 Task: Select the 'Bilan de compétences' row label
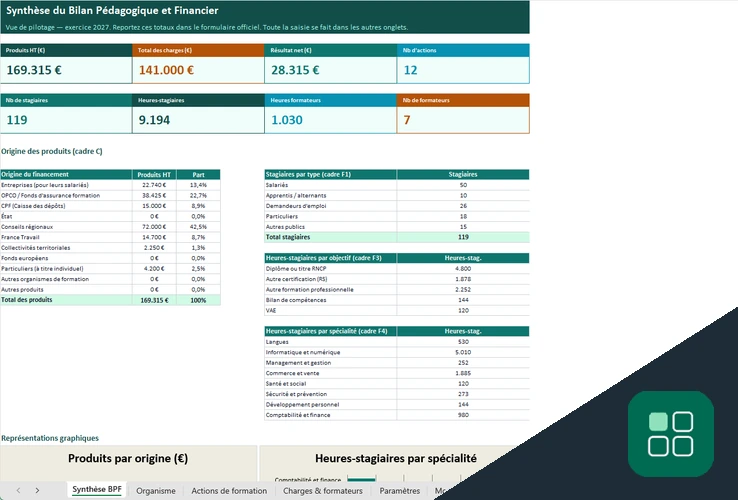tap(296, 300)
